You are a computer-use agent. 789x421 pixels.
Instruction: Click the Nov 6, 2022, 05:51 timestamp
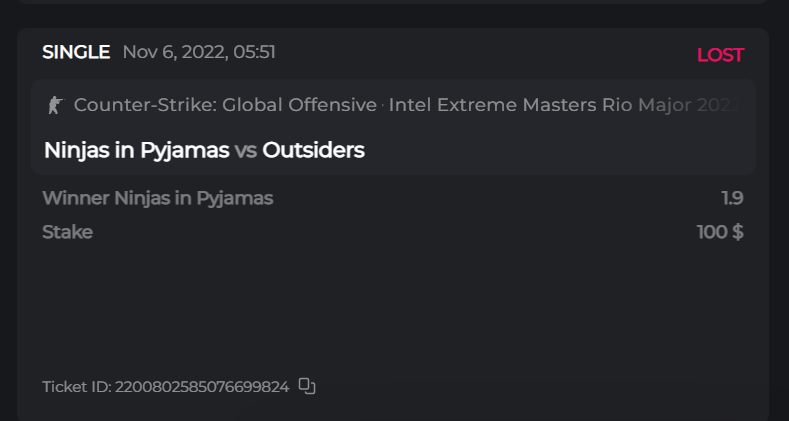pos(199,52)
